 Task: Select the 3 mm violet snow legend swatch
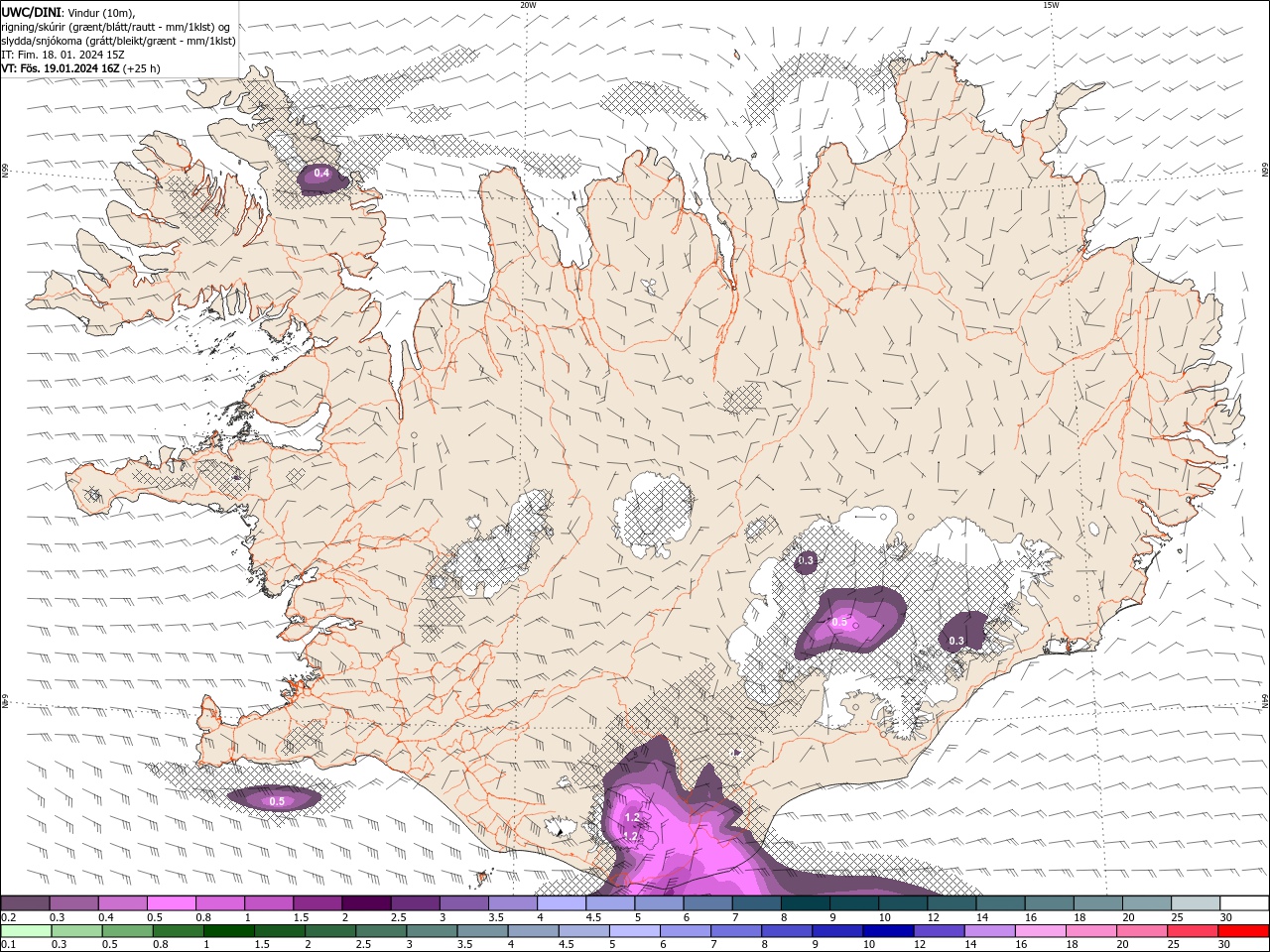coord(463,903)
